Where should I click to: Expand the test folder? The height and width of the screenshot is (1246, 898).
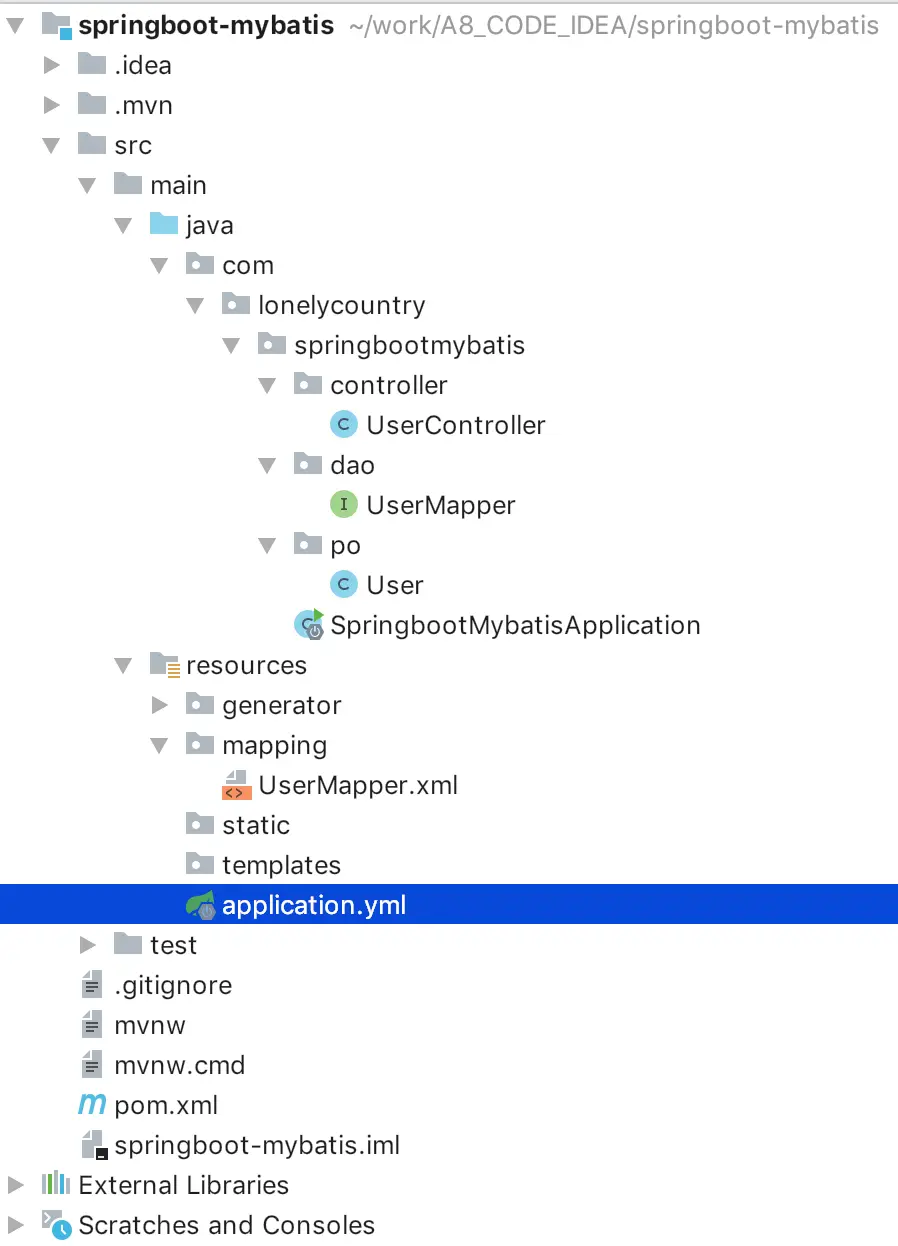(x=88, y=945)
